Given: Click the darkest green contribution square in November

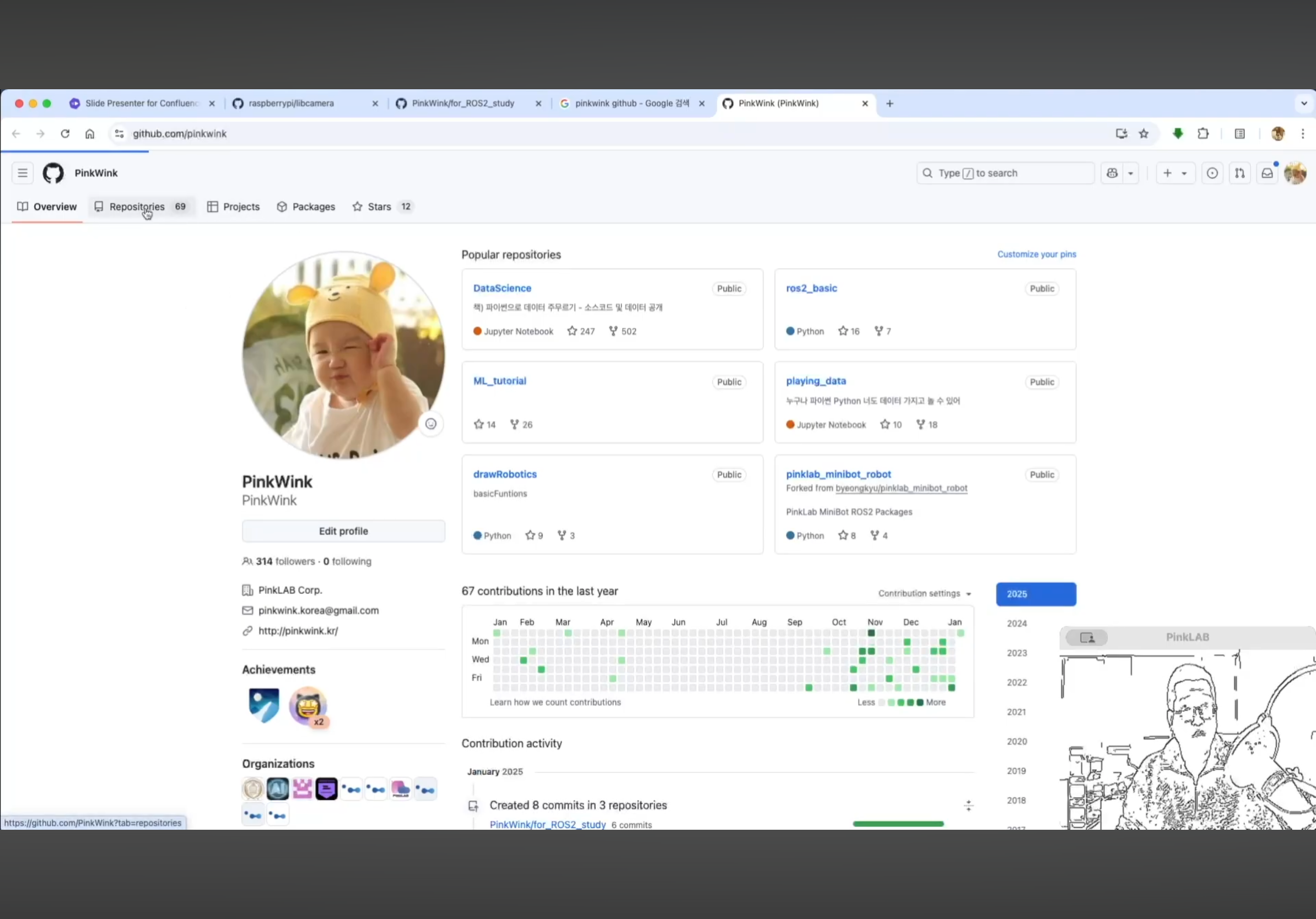Looking at the screenshot, I should [871, 633].
